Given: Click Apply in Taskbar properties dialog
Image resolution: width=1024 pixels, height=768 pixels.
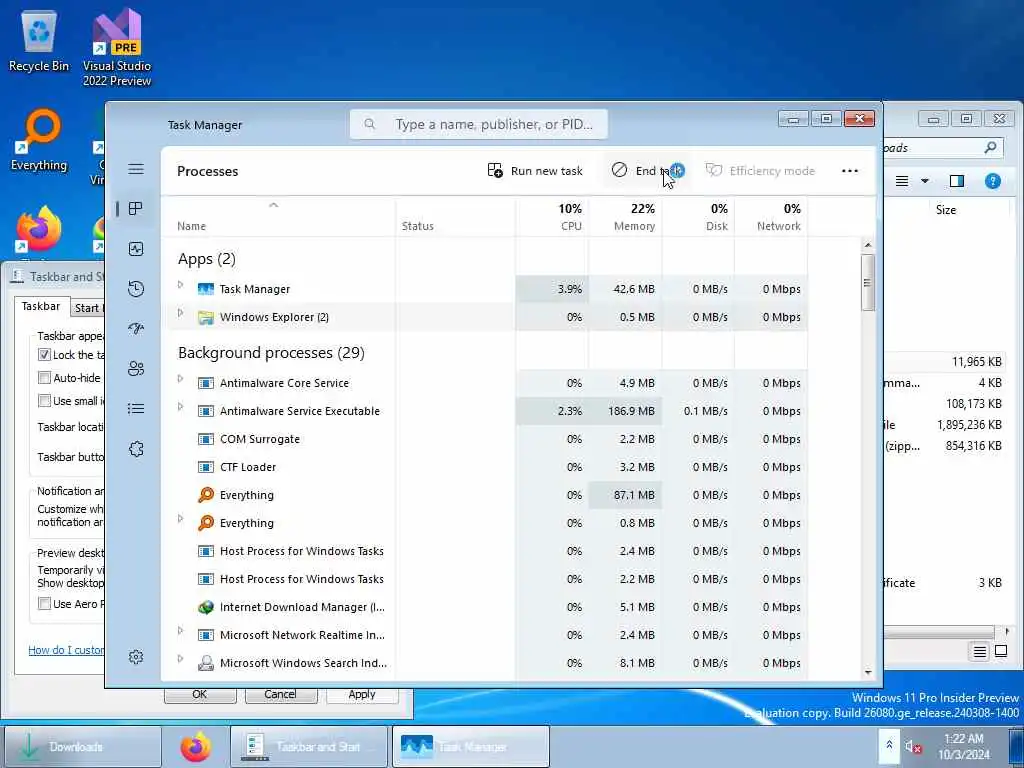Looking at the screenshot, I should coord(362,695).
